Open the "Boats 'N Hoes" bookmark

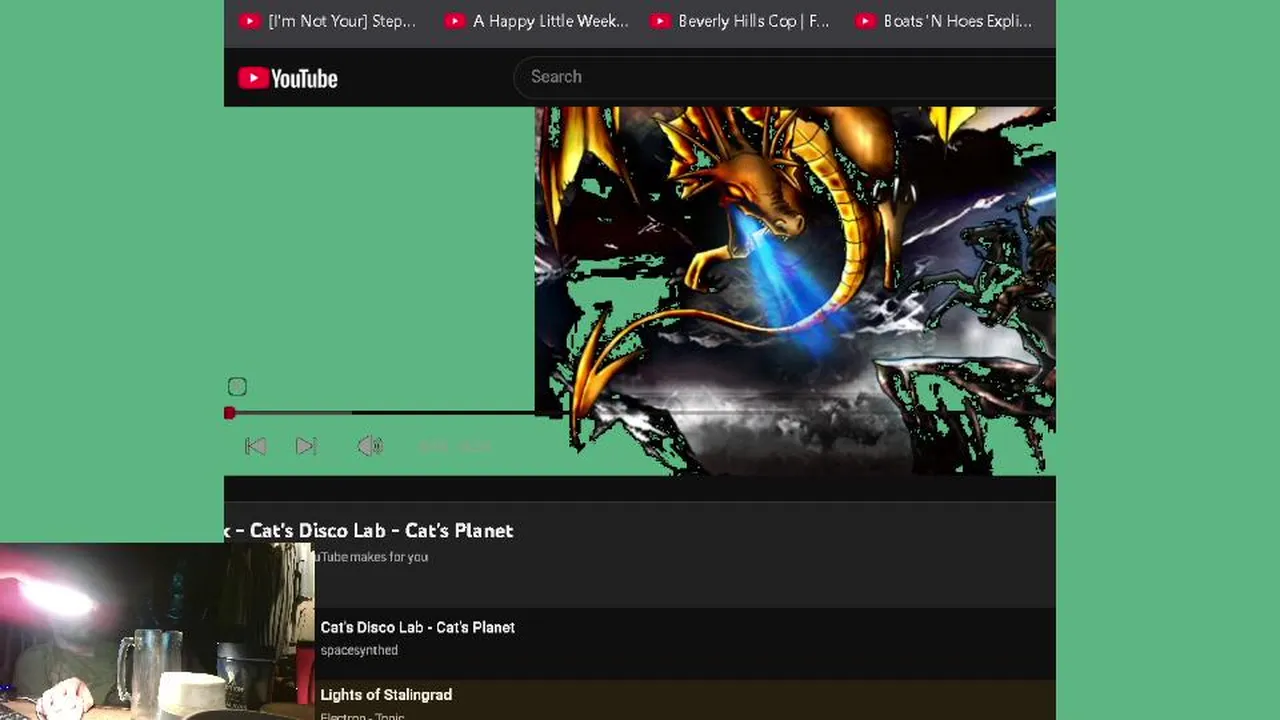tap(944, 21)
